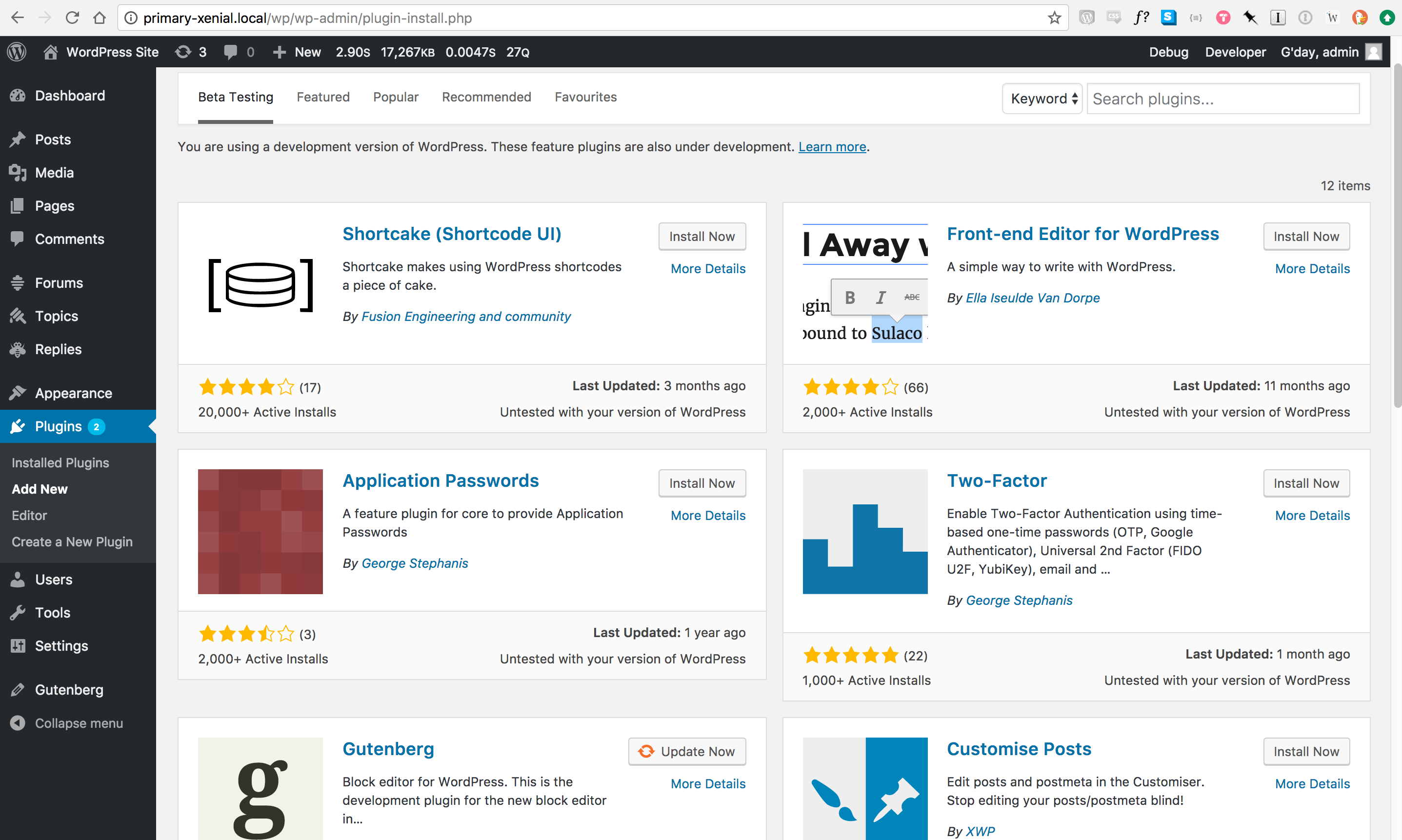
Task: Go to Installed Plugins submenu
Action: point(60,462)
